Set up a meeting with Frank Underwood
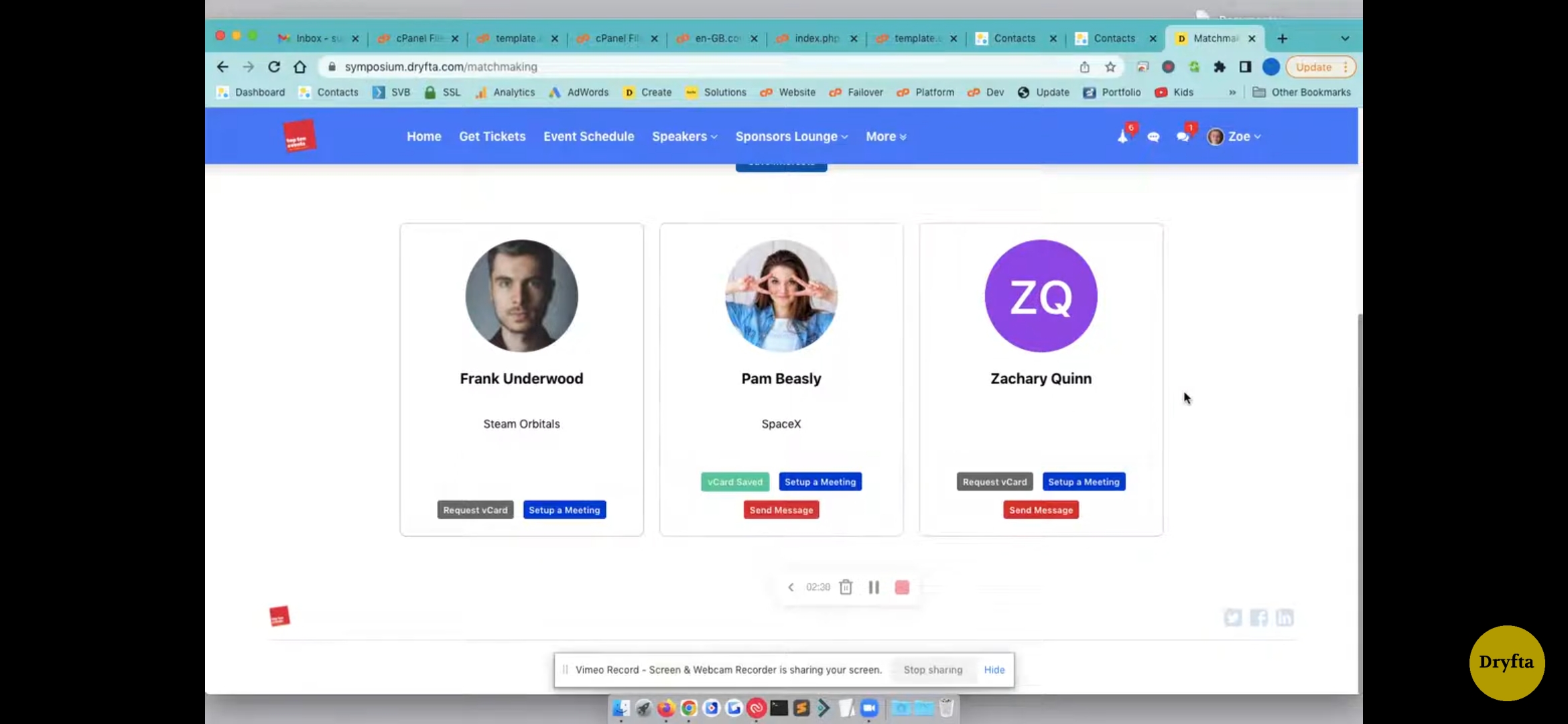The height and width of the screenshot is (724, 1568). tap(564, 509)
